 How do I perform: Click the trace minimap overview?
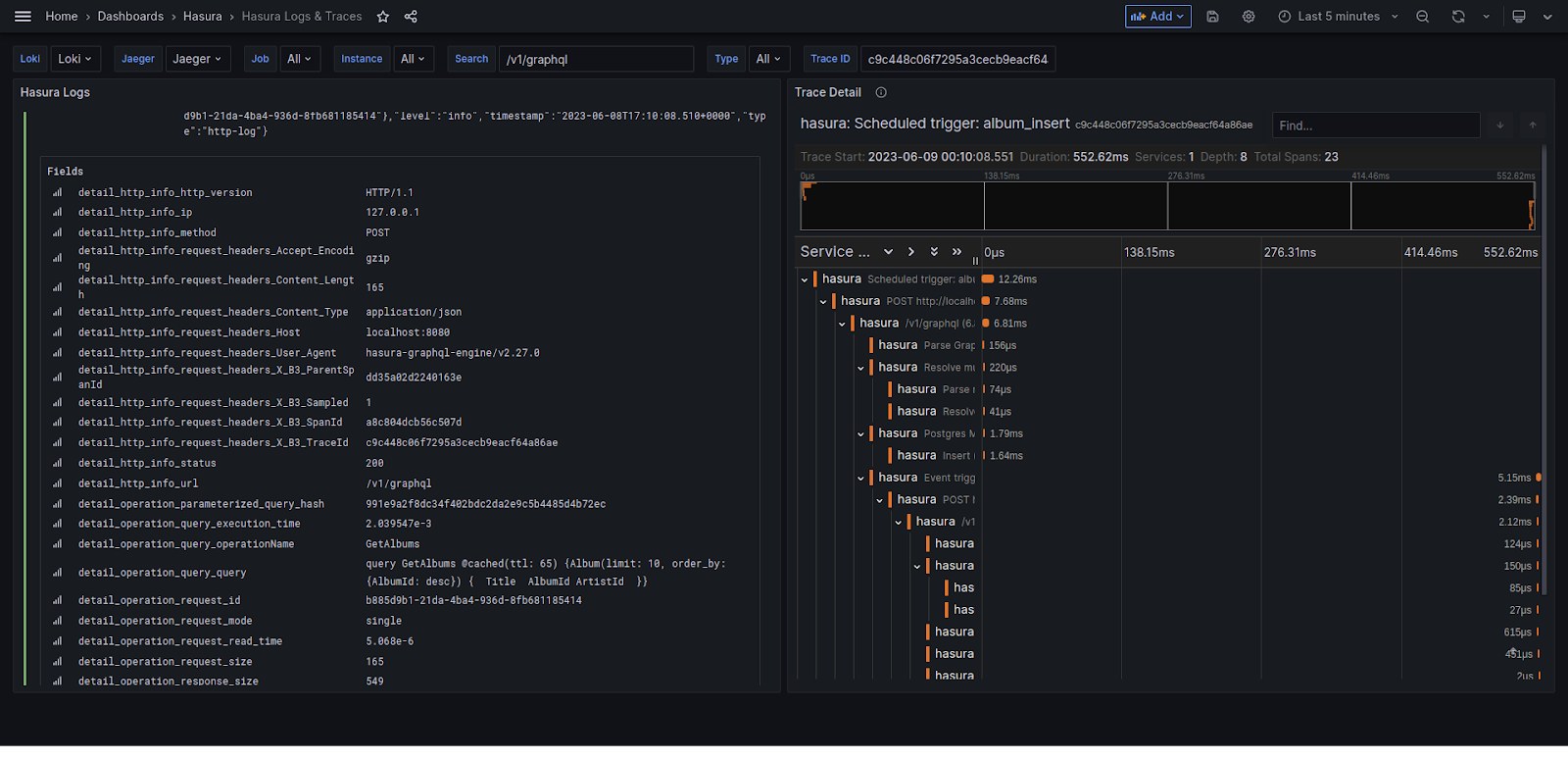click(1168, 206)
